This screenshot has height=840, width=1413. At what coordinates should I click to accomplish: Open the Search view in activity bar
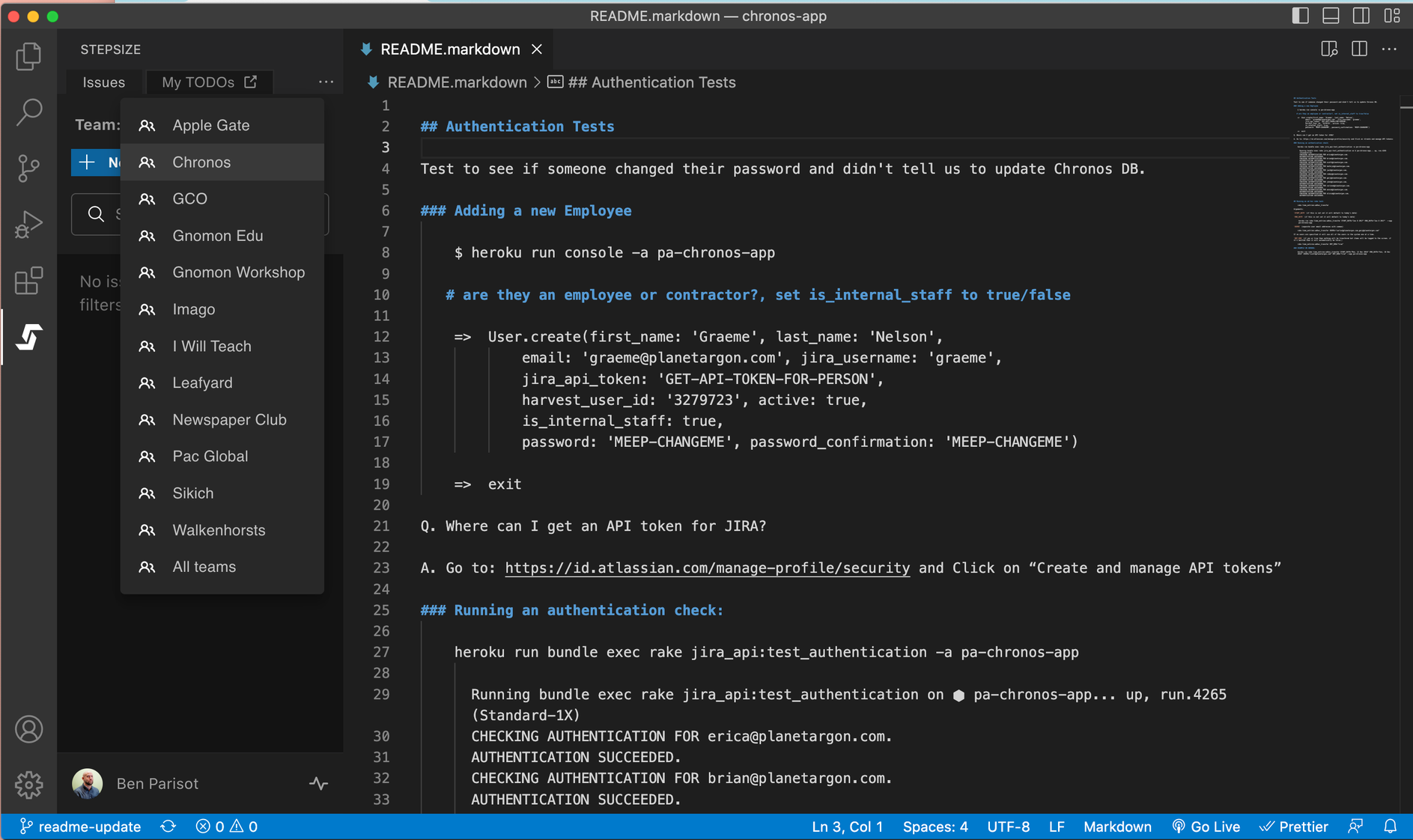click(x=28, y=112)
